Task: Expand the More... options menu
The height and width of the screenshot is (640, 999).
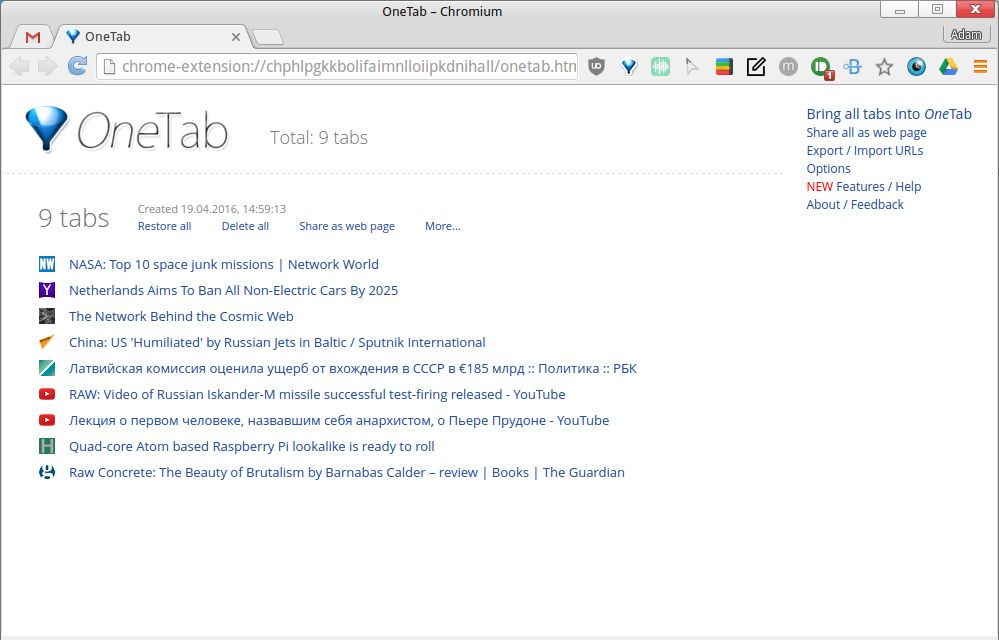Action: 443,226
